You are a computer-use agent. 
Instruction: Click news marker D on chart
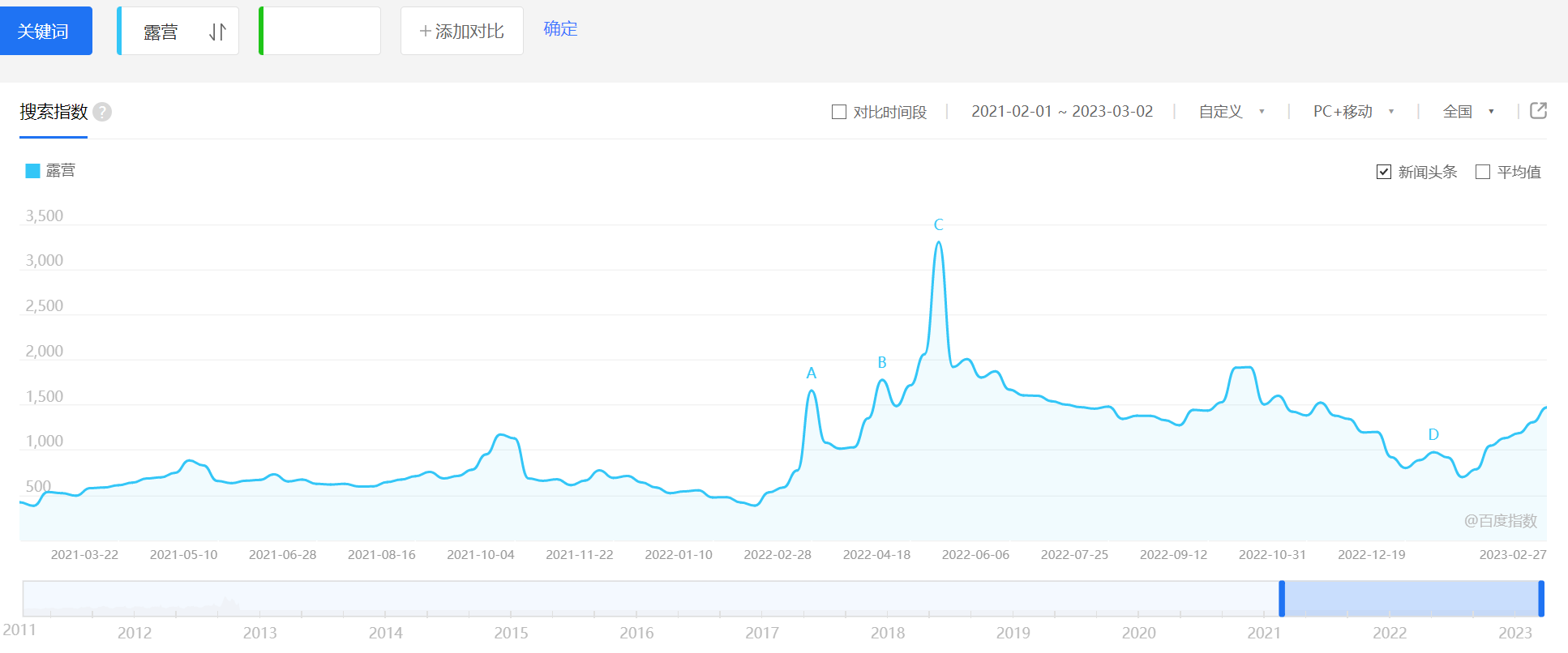tap(1433, 435)
